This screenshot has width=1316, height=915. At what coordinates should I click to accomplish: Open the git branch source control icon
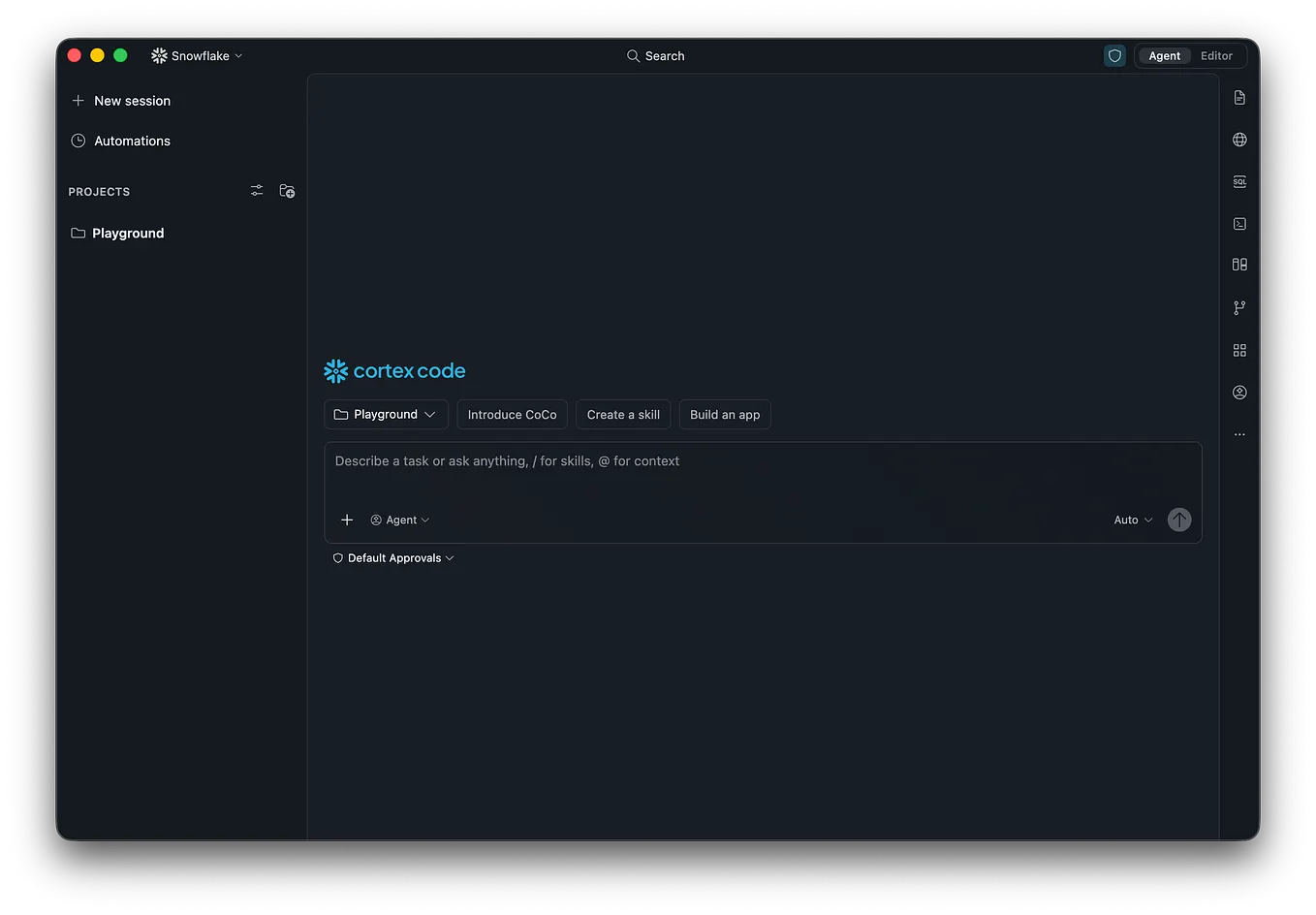[1239, 308]
